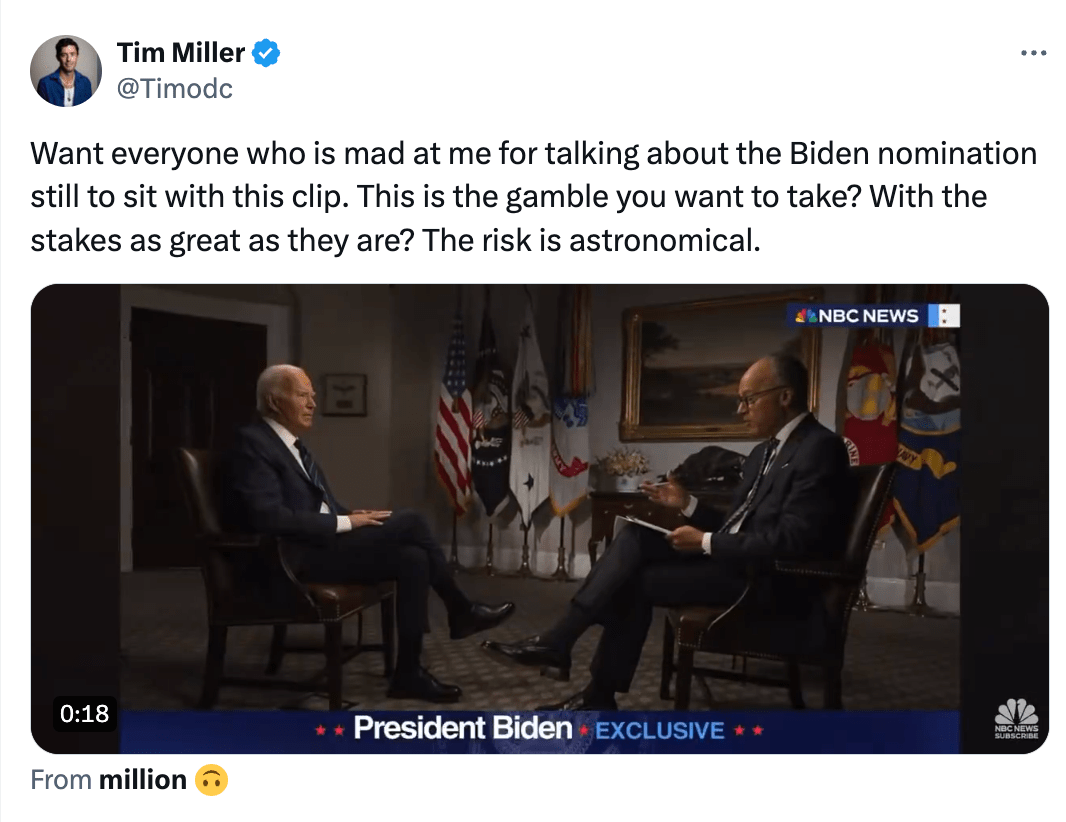Open the three-dot more options menu
The width and height of the screenshot is (1066, 822).
[1033, 54]
